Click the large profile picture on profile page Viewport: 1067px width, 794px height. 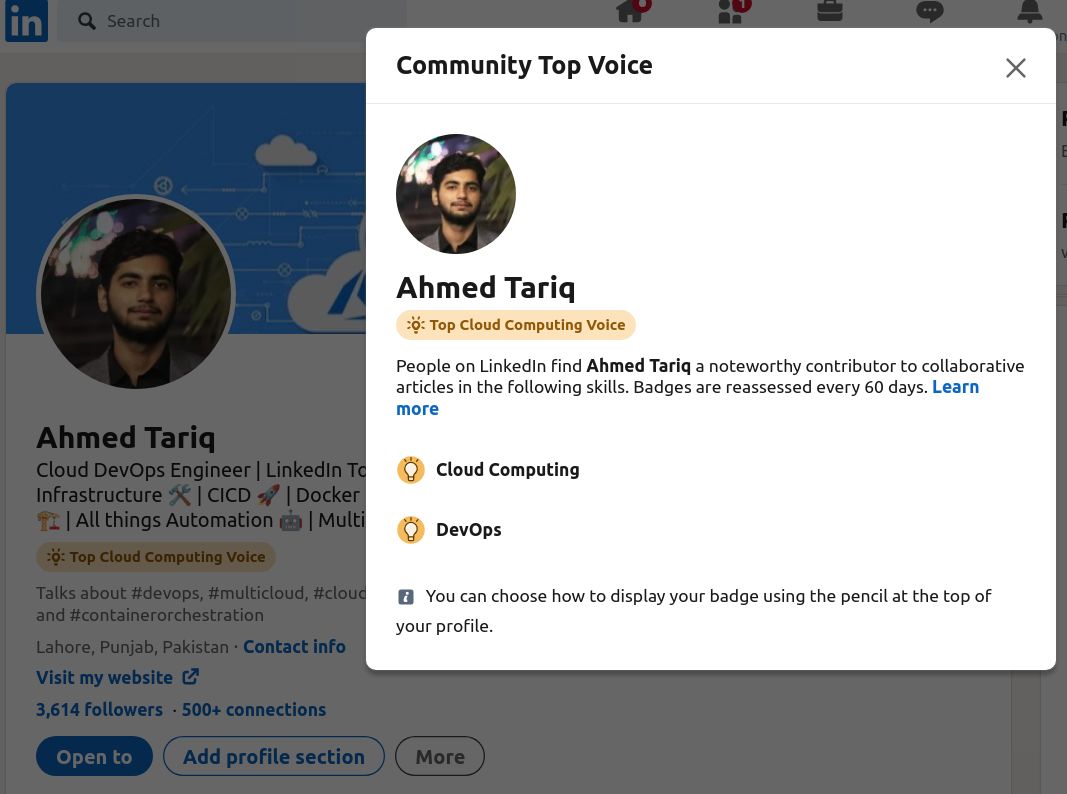tap(136, 293)
